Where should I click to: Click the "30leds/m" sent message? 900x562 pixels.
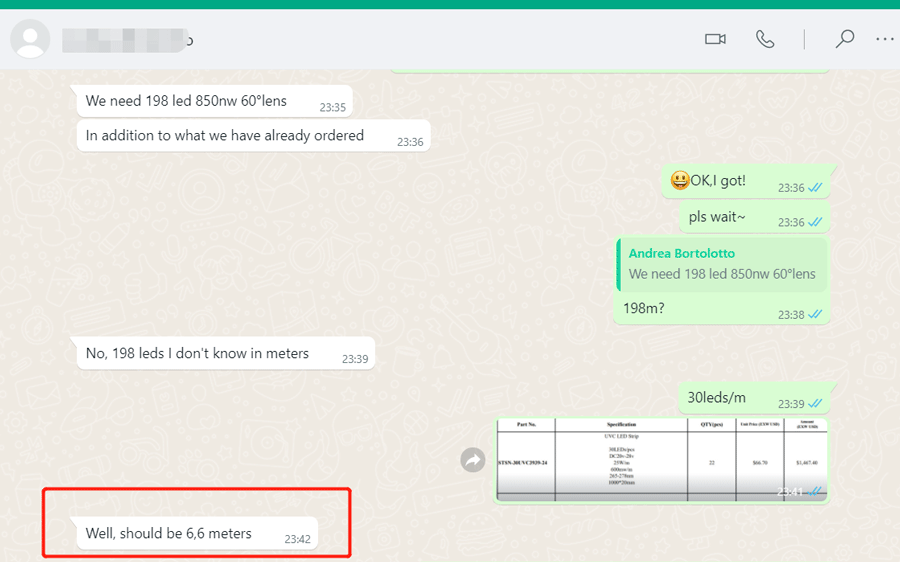[x=717, y=398]
